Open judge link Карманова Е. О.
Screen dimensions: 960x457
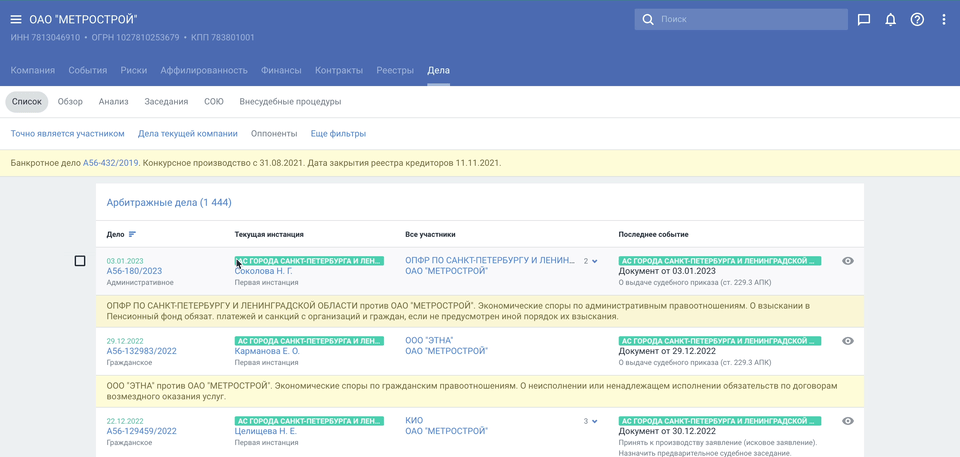tap(267, 351)
